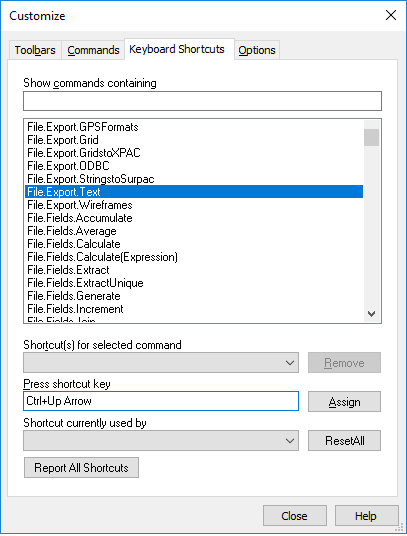Focus the Press shortcut key field
This screenshot has width=407, height=536.
click(x=161, y=401)
